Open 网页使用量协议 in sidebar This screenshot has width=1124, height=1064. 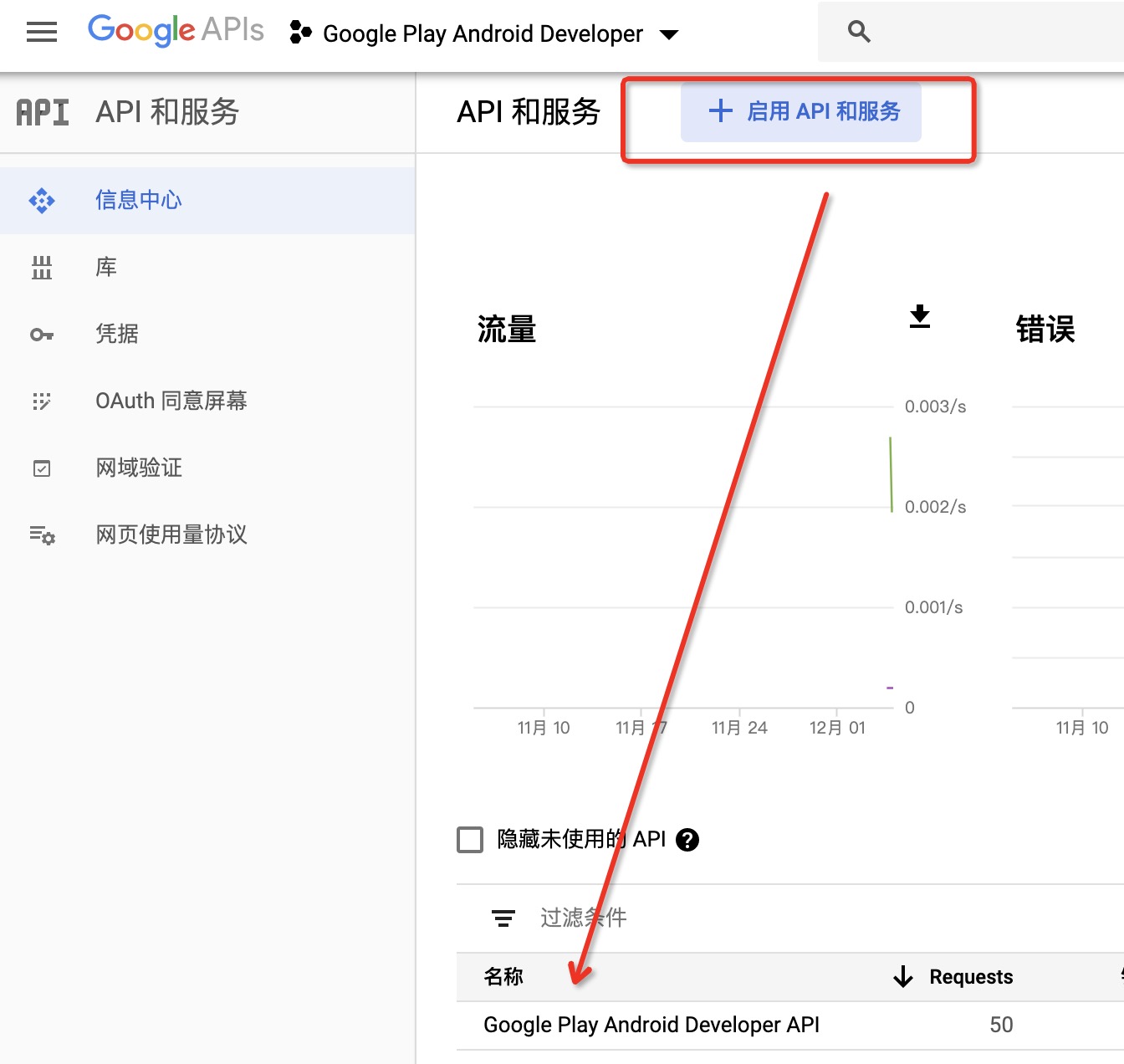coord(171,535)
